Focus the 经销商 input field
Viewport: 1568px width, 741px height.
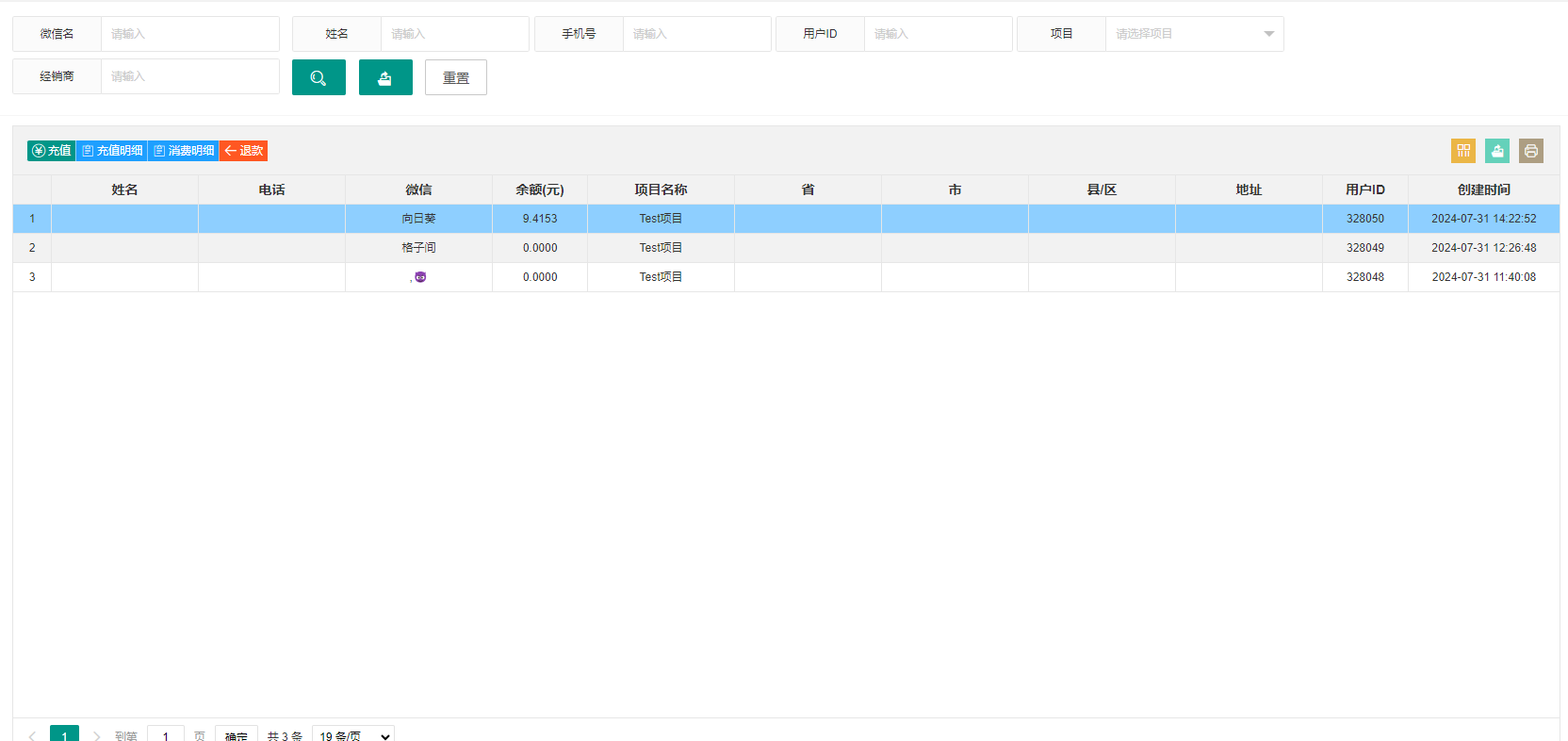[190, 76]
